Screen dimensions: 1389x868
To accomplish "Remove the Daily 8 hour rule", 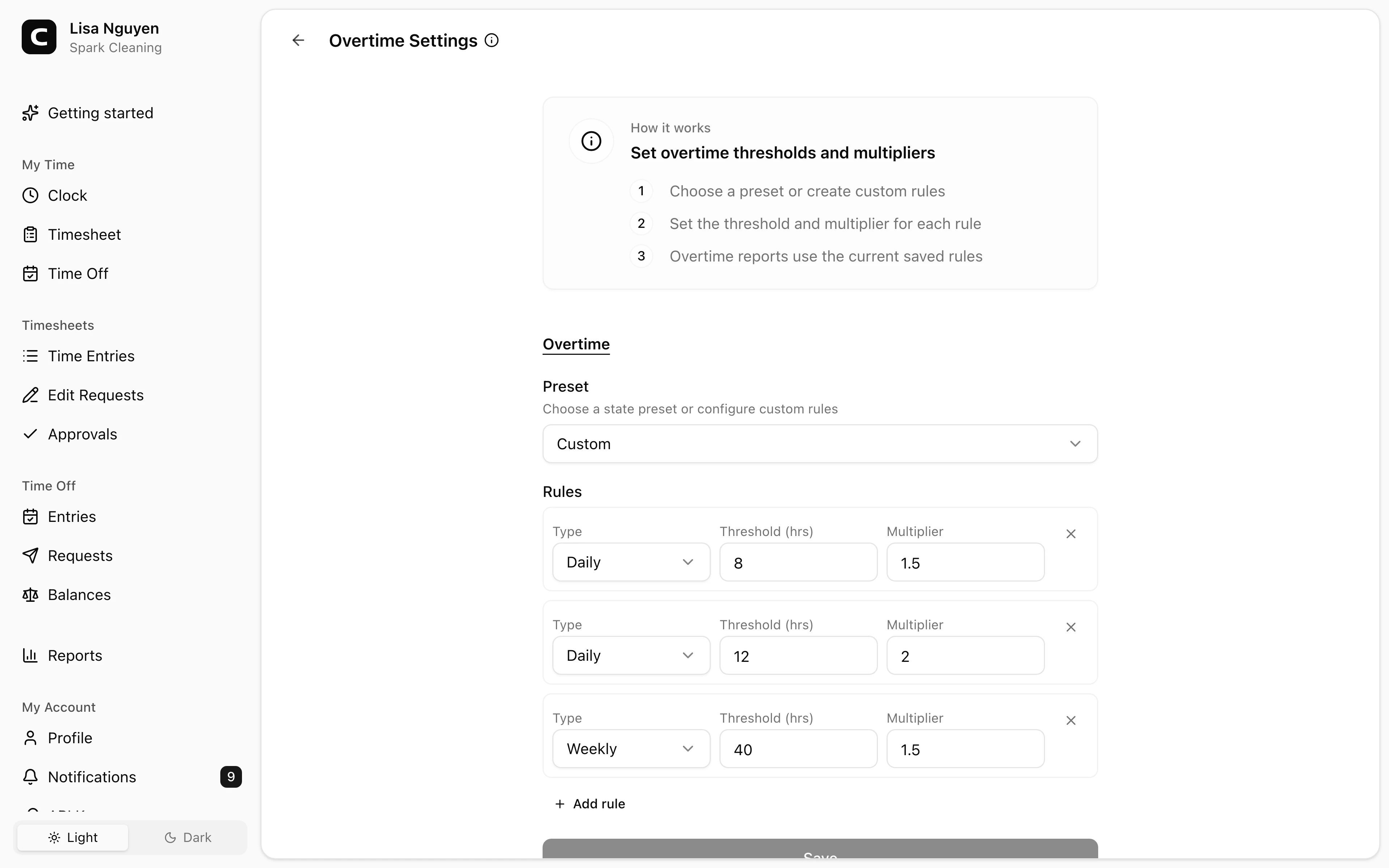I will pyautogui.click(x=1070, y=534).
